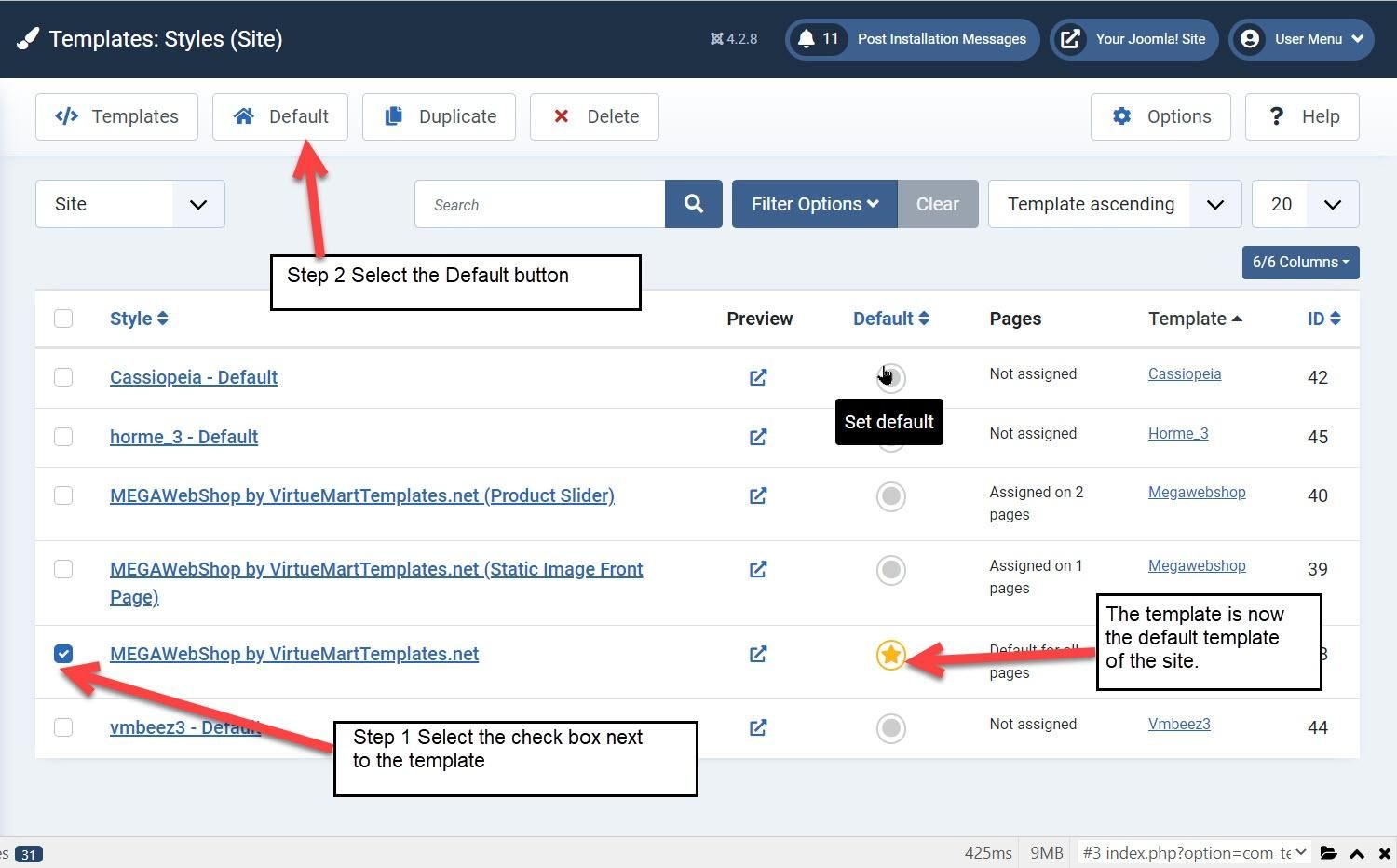The height and width of the screenshot is (868, 1397).
Task: Set Cassiopeia - Default as default style
Action: pyautogui.click(x=891, y=377)
